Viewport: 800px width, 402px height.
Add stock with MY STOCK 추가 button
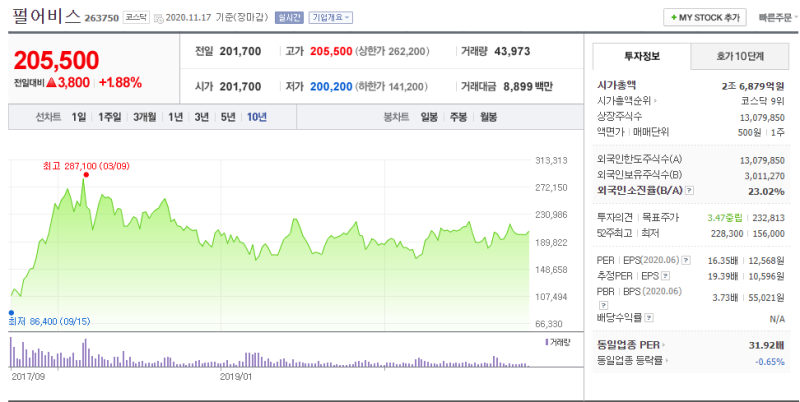tap(705, 17)
